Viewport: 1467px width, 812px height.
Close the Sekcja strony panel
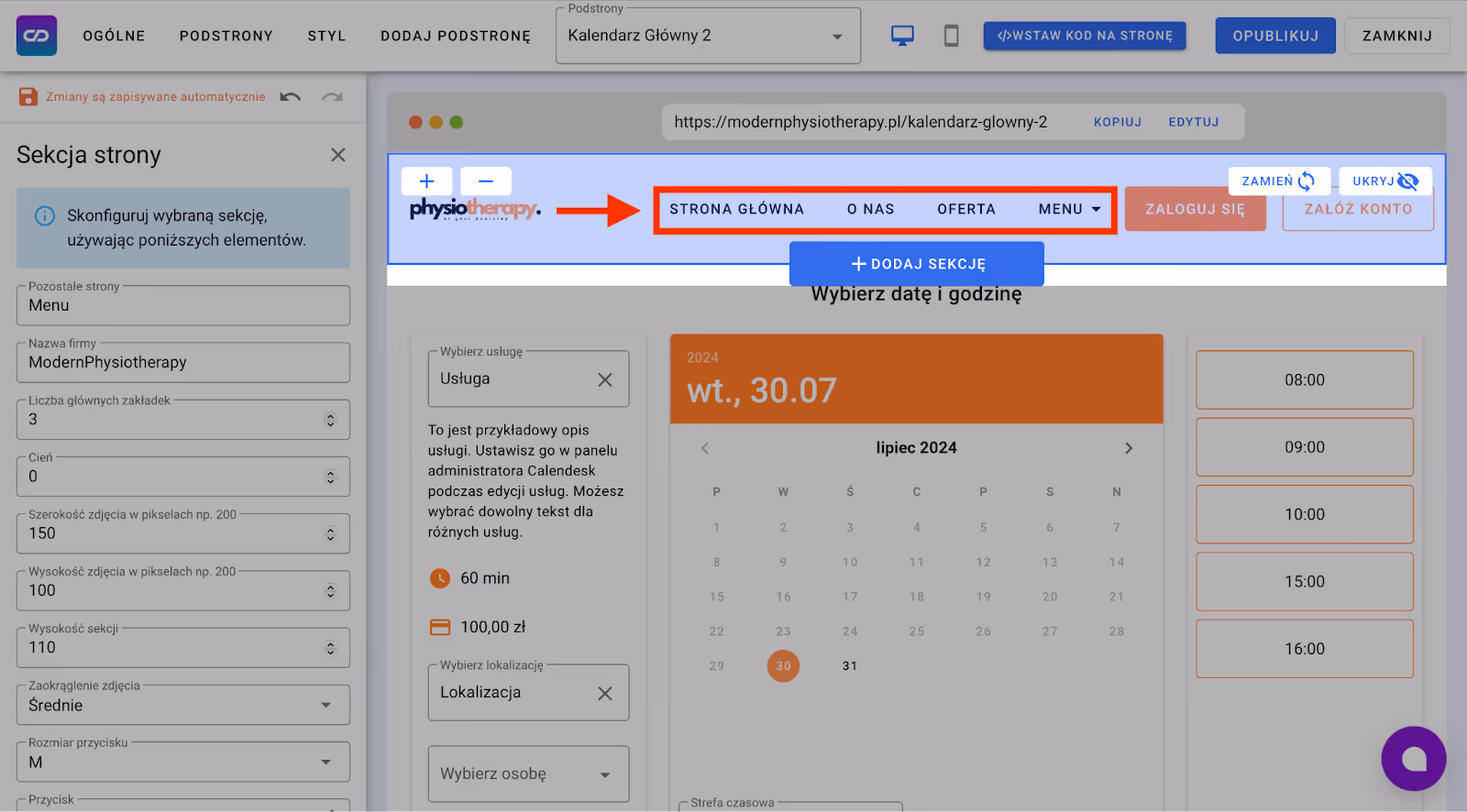[x=338, y=155]
